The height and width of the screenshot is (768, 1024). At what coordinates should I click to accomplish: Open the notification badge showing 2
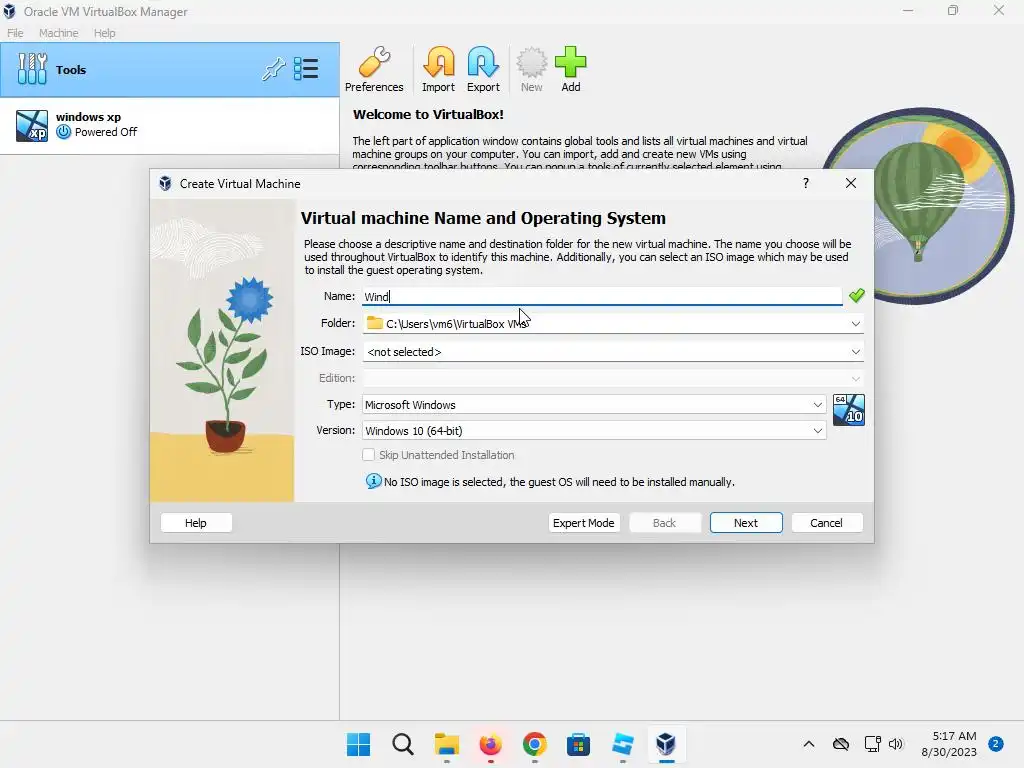(996, 744)
